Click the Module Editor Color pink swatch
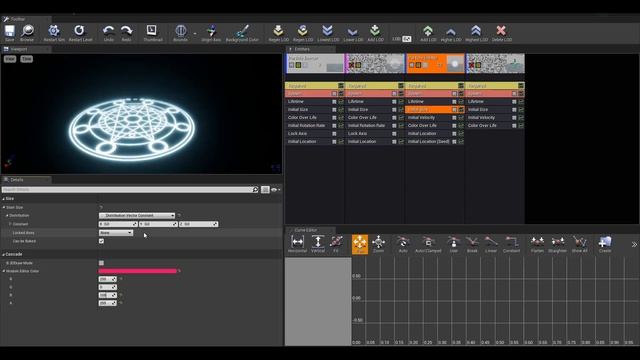This screenshot has width=640, height=360. tap(138, 271)
